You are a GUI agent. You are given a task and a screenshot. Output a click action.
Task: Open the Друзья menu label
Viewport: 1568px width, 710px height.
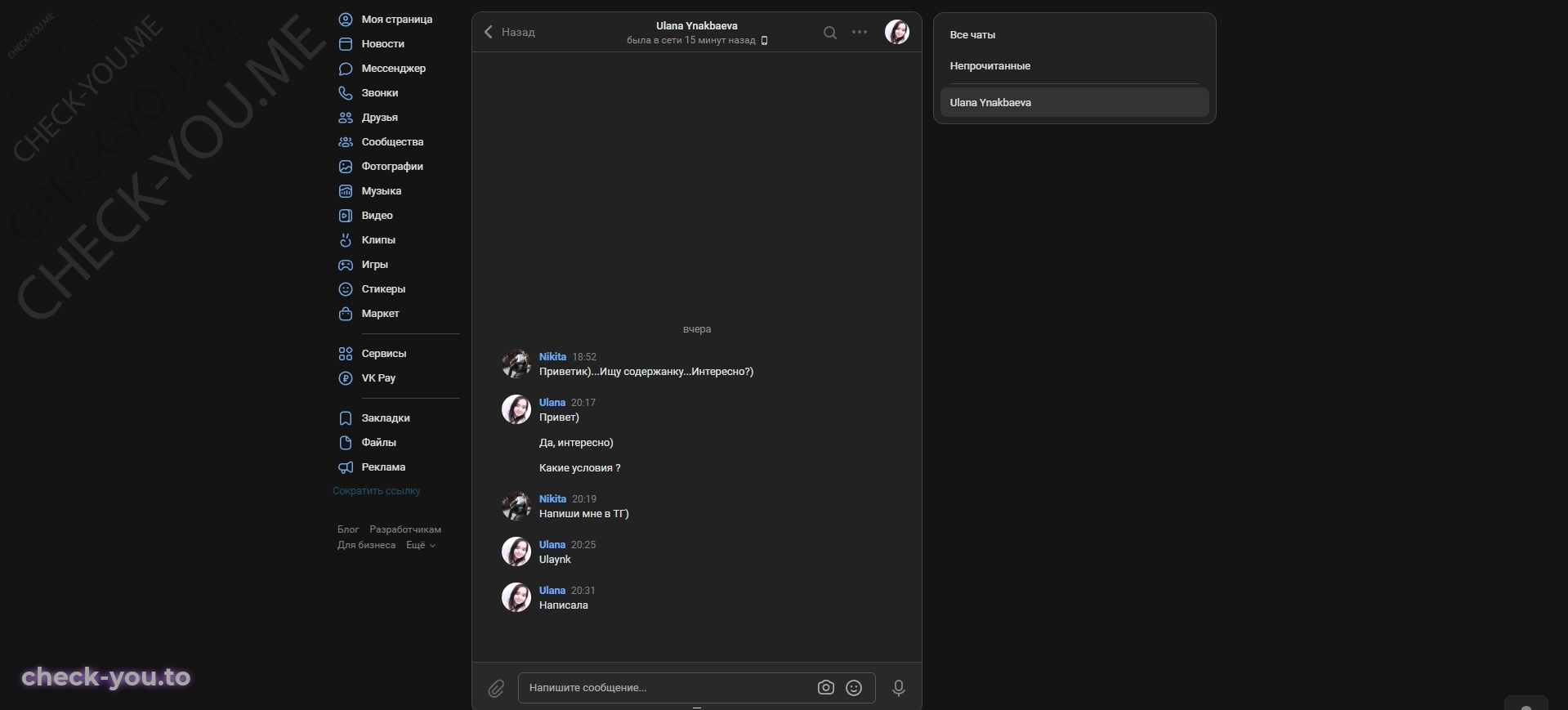[x=380, y=118]
